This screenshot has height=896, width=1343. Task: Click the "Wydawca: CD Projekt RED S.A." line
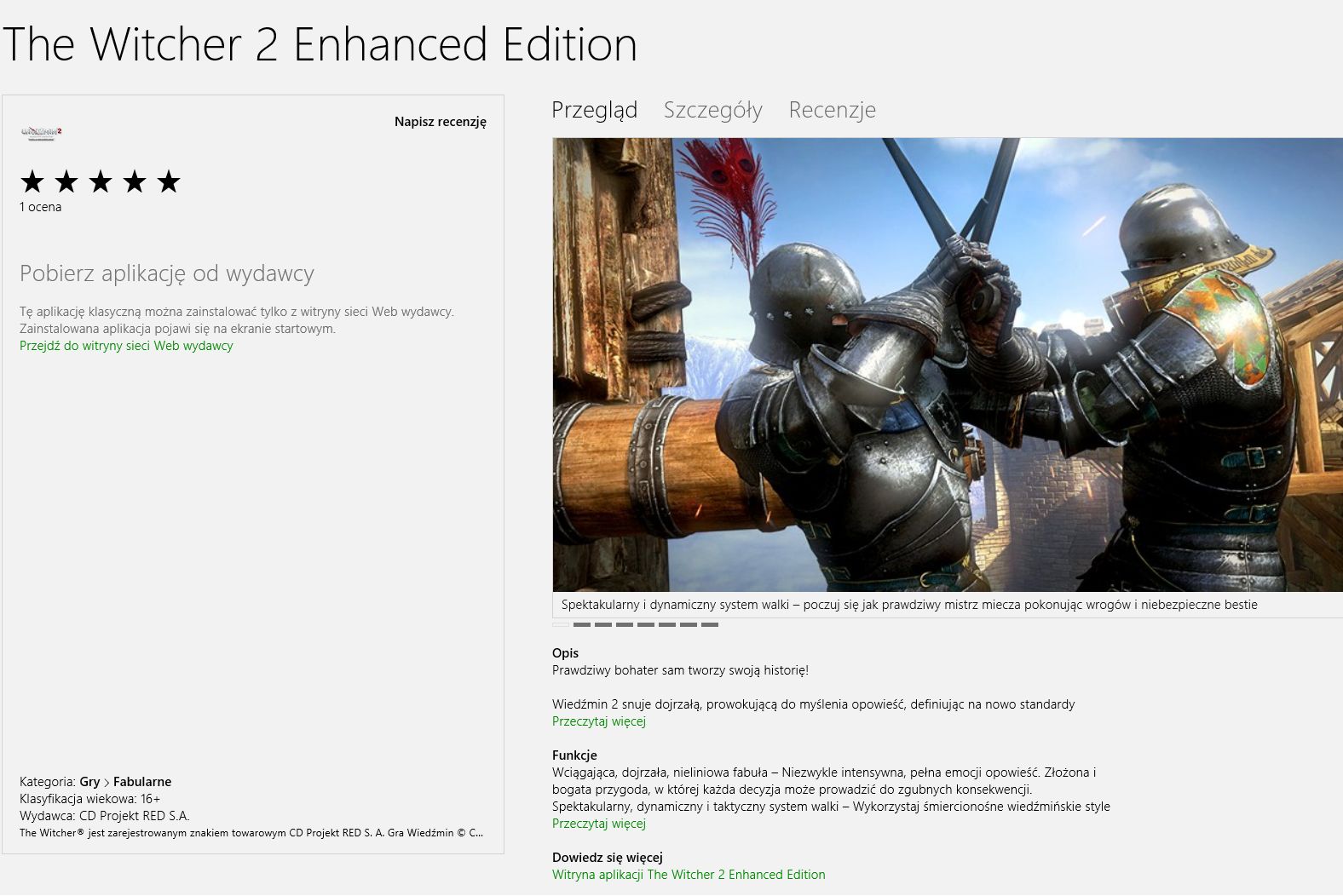104,816
